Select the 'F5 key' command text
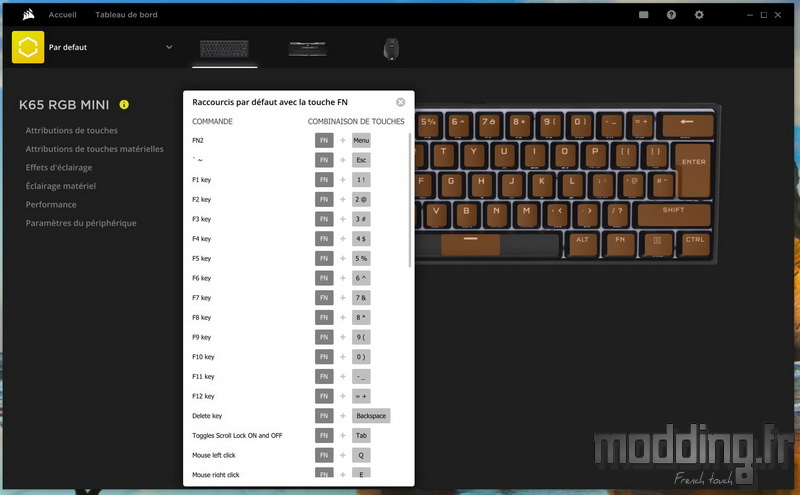Screen dimensions: 800x495 click(x=202, y=259)
